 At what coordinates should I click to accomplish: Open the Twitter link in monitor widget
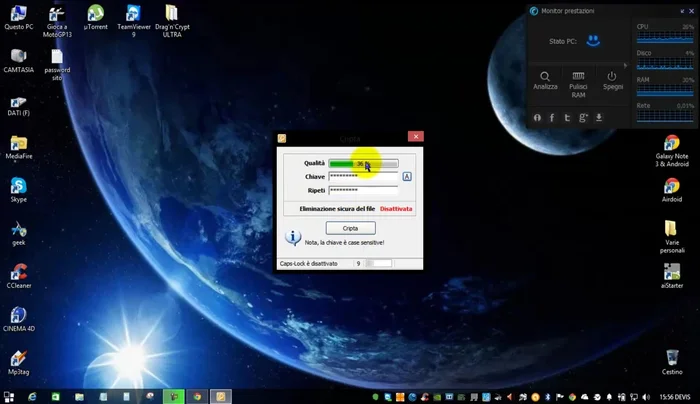point(568,118)
